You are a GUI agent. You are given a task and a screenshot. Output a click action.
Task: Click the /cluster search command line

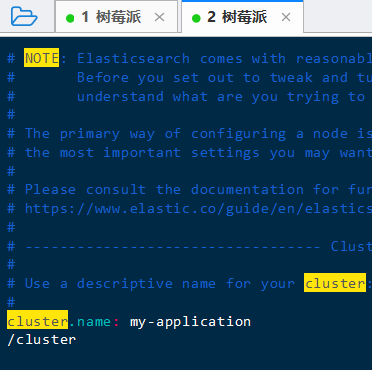[x=42, y=340]
